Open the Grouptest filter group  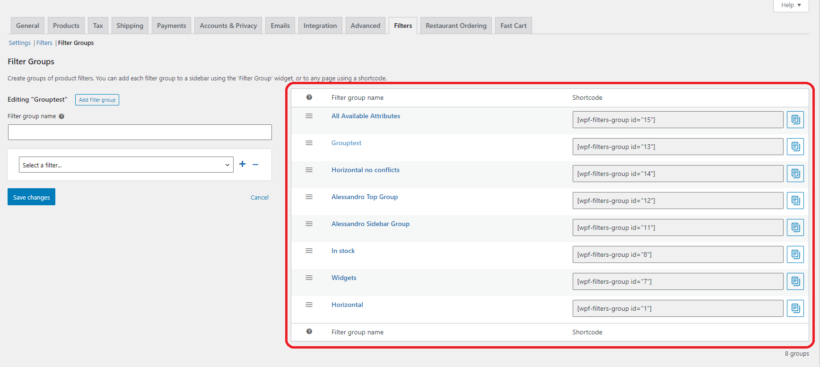pyautogui.click(x=347, y=143)
